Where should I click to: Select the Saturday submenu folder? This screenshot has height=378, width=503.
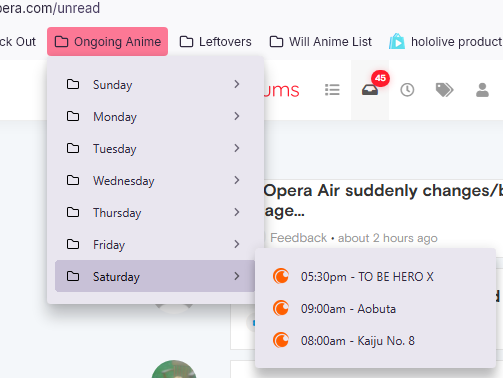(x=155, y=276)
